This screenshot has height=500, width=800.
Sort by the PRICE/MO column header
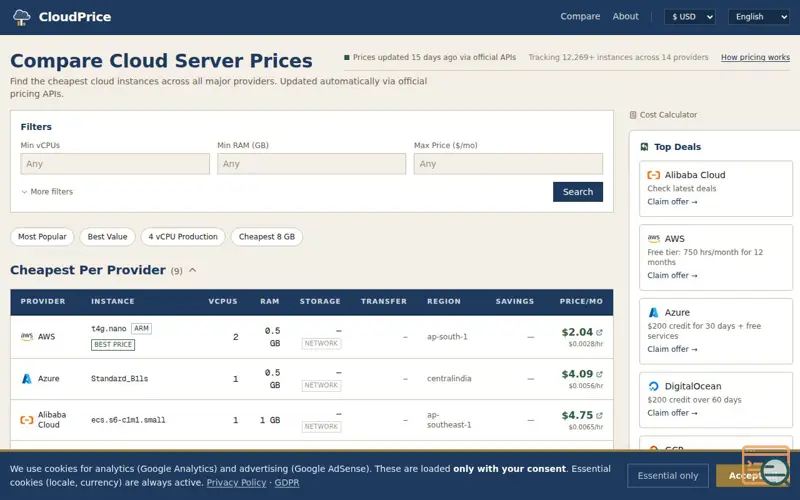pyautogui.click(x=581, y=302)
